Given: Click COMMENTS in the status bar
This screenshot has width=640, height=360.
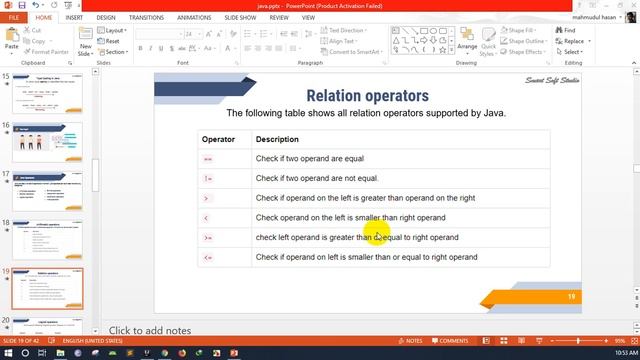Looking at the screenshot, I should pyautogui.click(x=450, y=341).
